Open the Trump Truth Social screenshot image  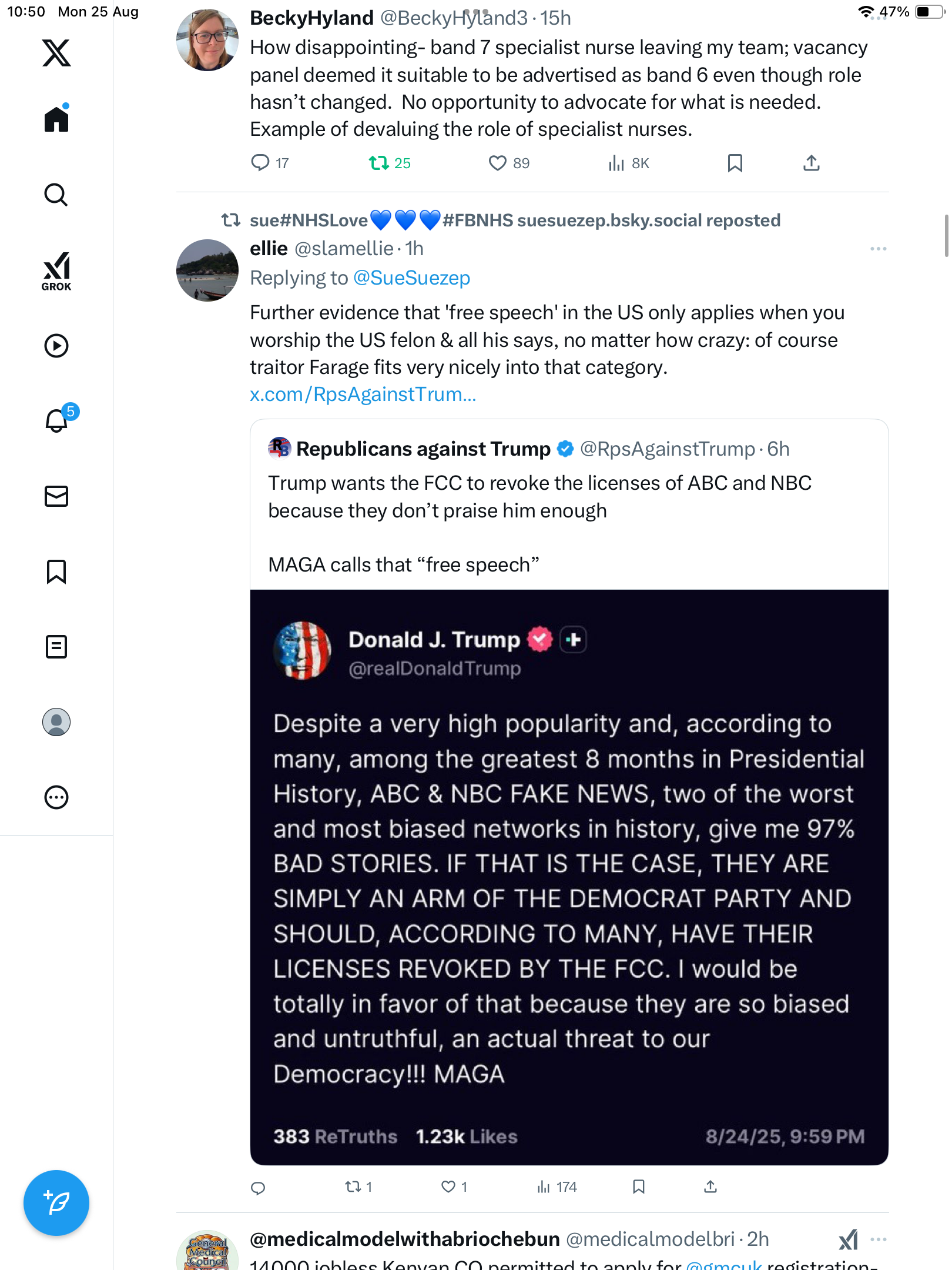[x=569, y=876]
